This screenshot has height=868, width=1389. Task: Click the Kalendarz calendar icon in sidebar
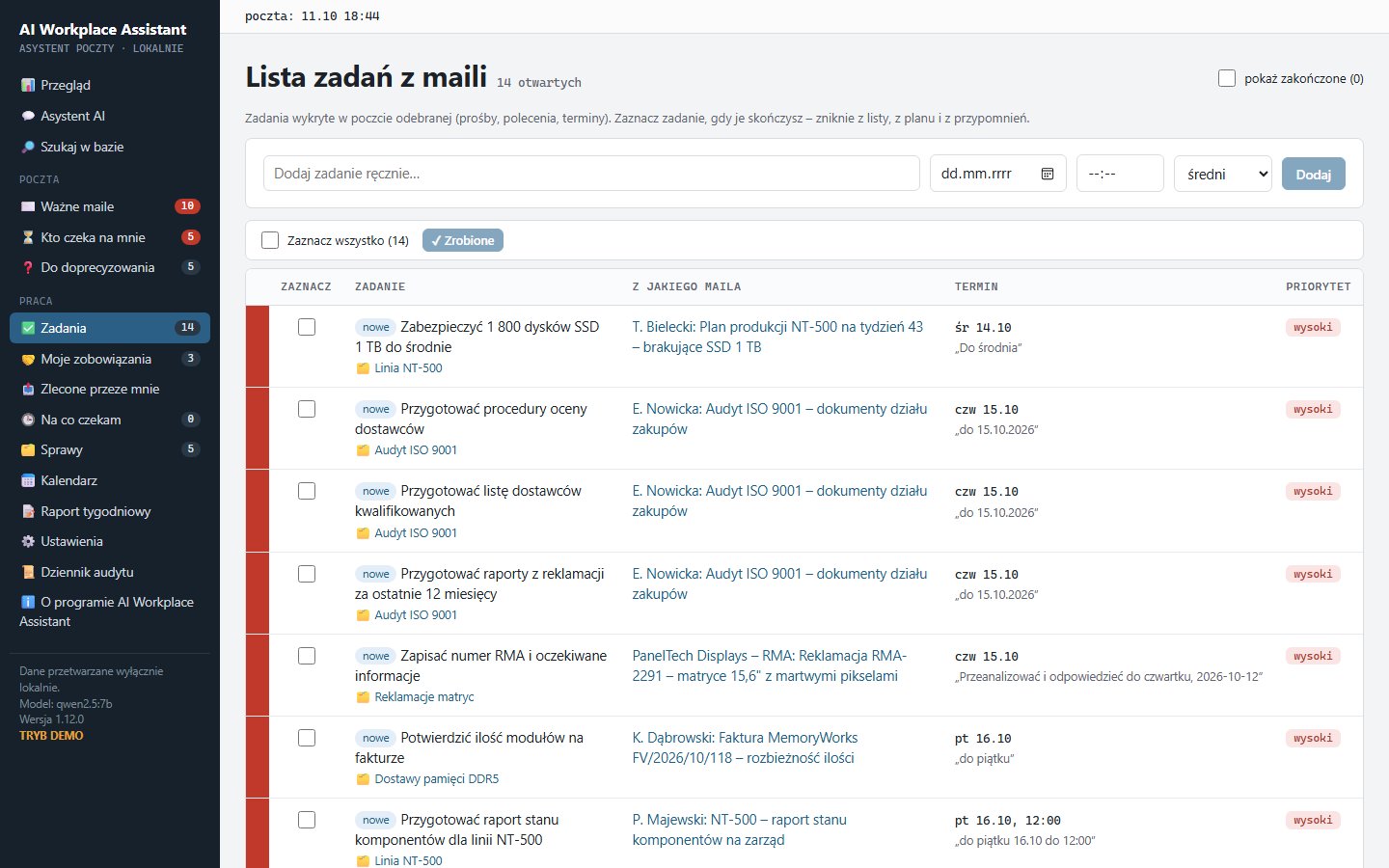[28, 481]
